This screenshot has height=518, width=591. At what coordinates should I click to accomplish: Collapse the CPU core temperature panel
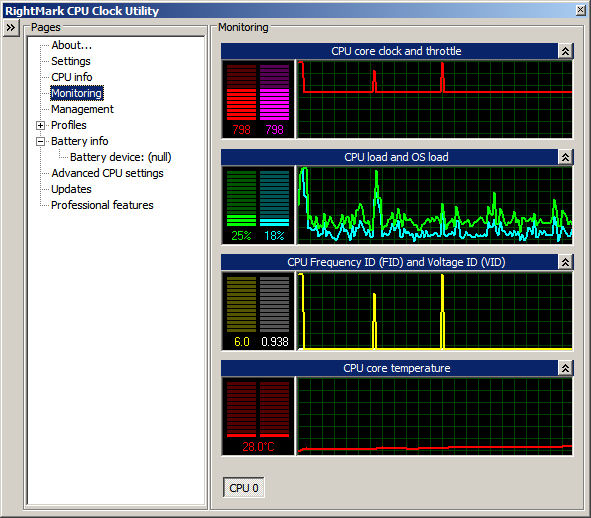(x=565, y=368)
